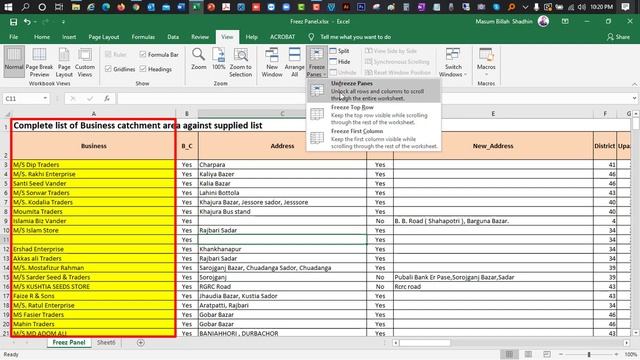
Task: Click the Save icon in quick access toolbar
Action: 13,22
